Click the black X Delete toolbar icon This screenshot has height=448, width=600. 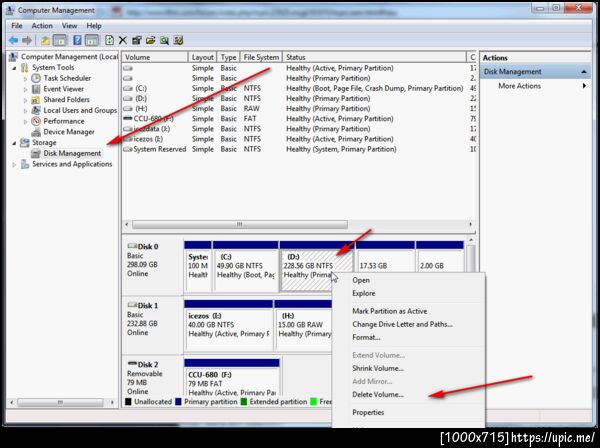pyautogui.click(x=122, y=40)
